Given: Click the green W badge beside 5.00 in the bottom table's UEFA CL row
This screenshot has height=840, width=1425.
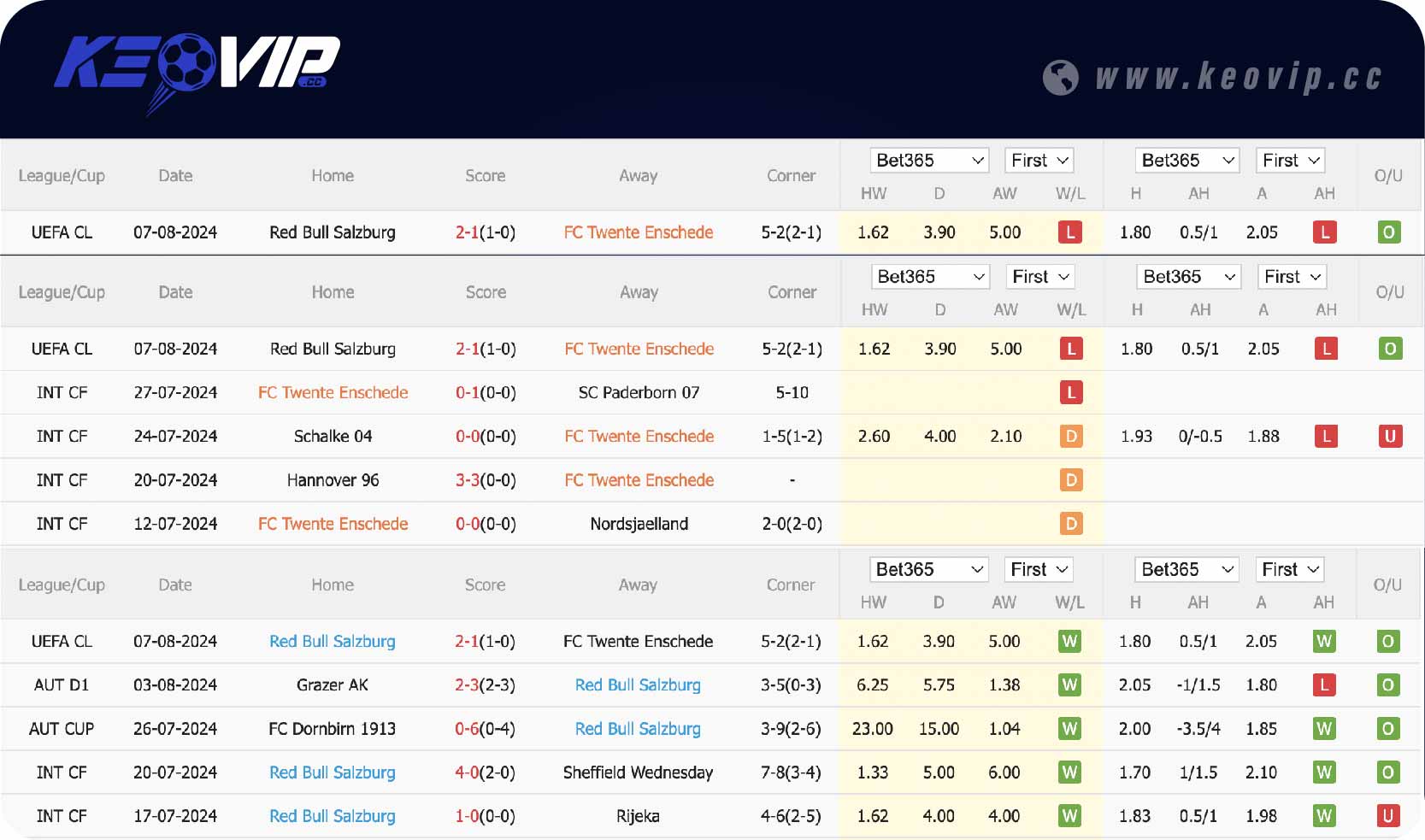Looking at the screenshot, I should click(x=1069, y=642).
